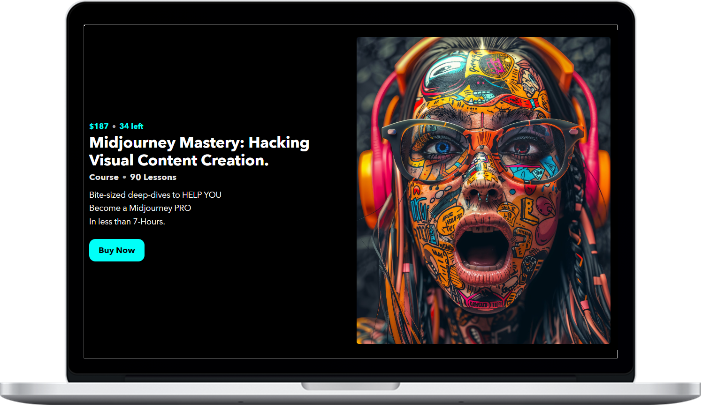701x405 pixels.
Task: Click the $187 price text
Action: click(x=99, y=126)
